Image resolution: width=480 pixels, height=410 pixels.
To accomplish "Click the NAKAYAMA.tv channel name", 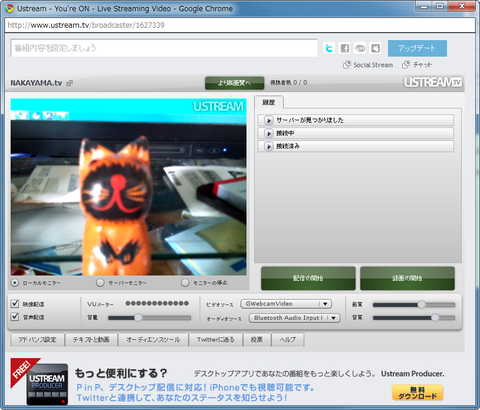I will click(x=36, y=83).
